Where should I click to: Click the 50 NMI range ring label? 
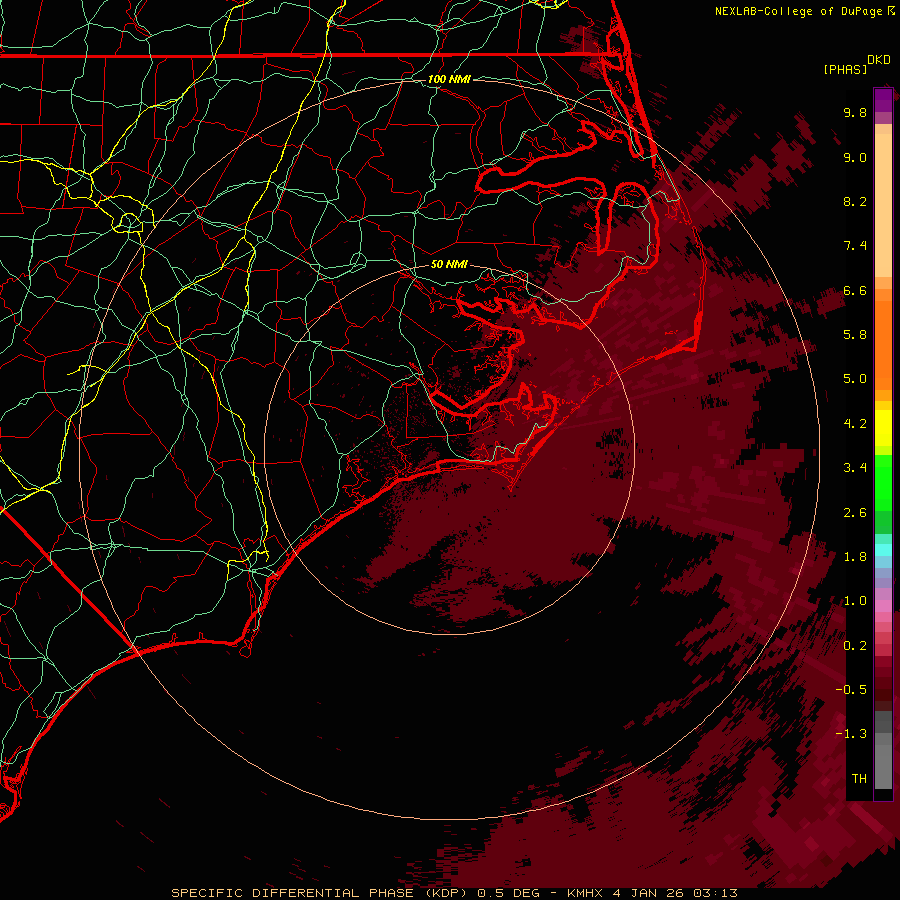click(x=449, y=264)
